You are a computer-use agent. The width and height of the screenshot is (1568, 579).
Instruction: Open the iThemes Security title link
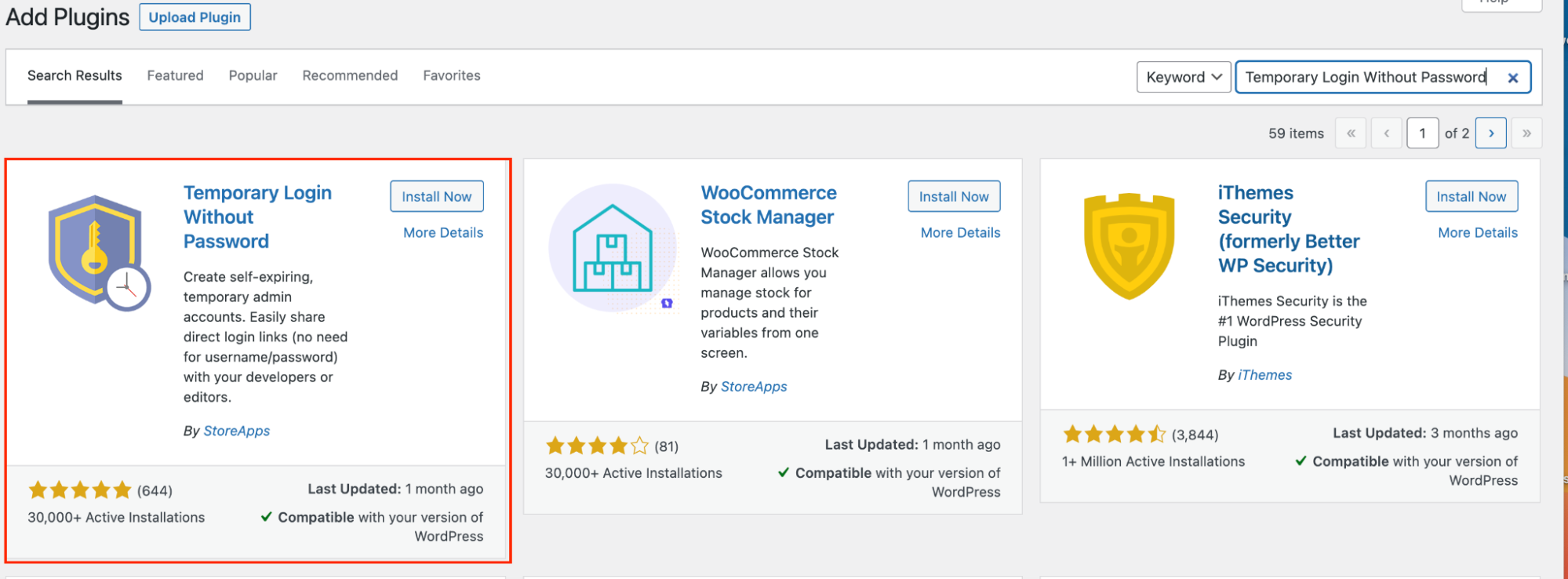(x=1289, y=229)
